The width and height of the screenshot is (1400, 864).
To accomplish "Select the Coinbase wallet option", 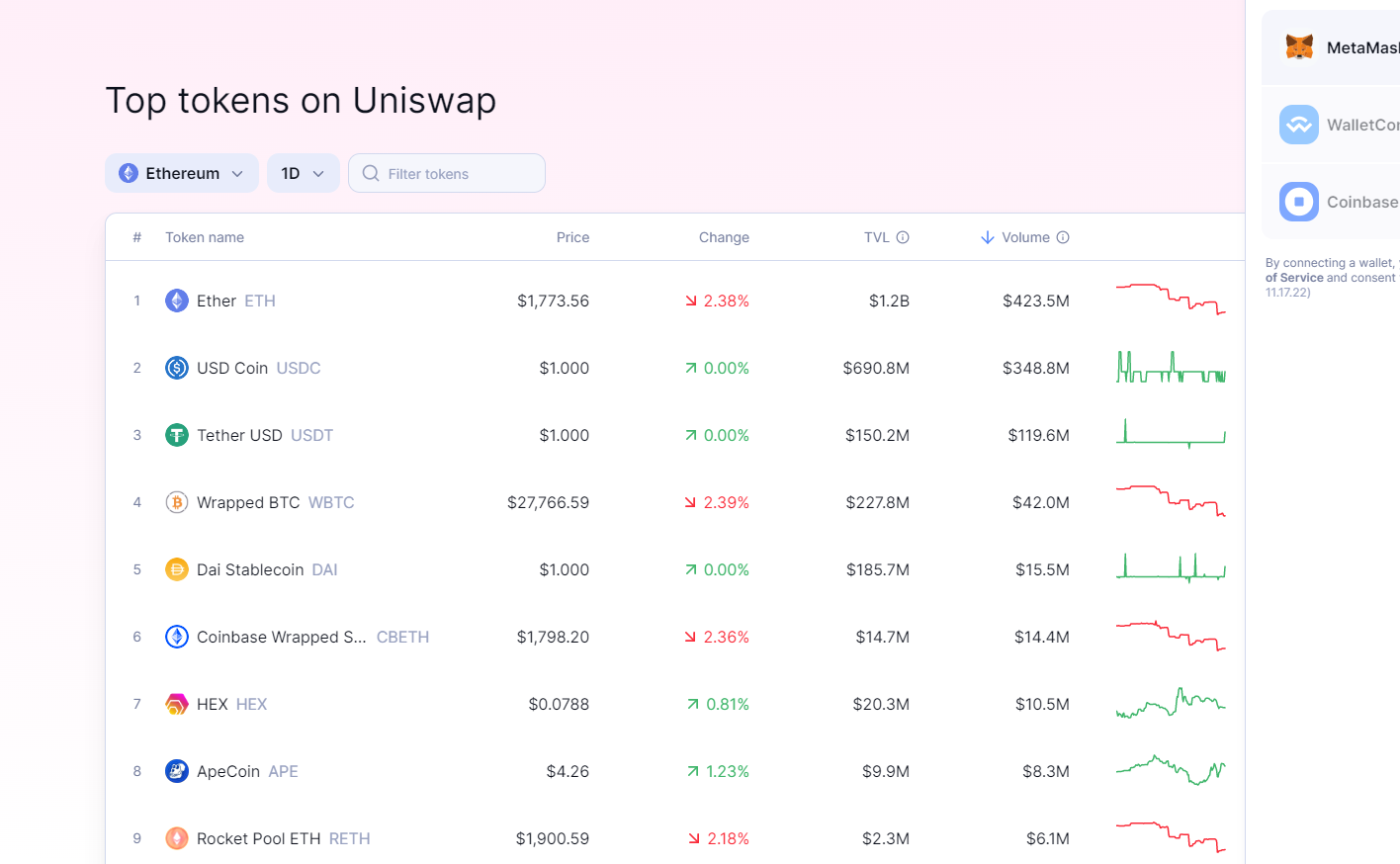I will click(x=1331, y=202).
